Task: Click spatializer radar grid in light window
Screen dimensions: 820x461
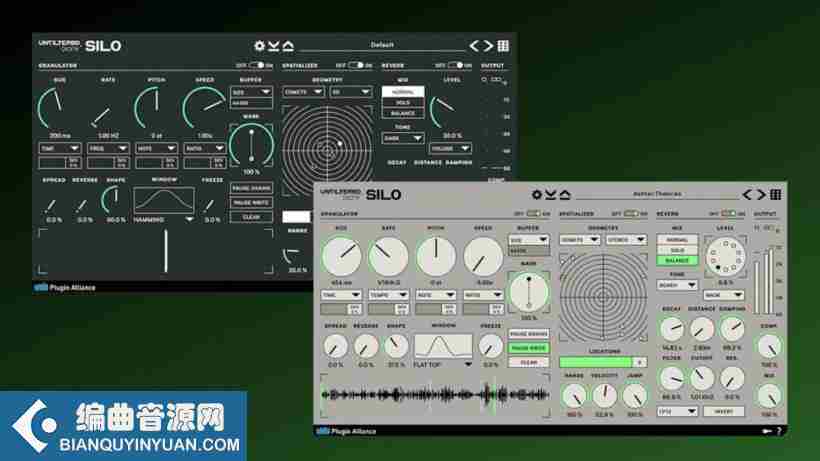Action: click(x=603, y=296)
